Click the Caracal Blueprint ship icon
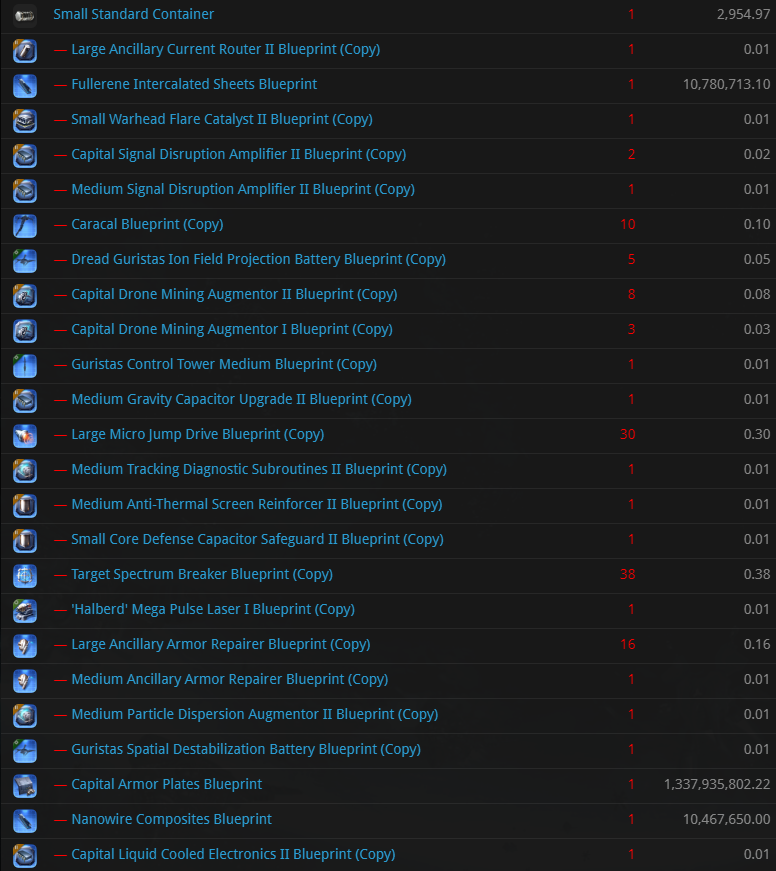The width and height of the screenshot is (776, 871). click(24, 226)
